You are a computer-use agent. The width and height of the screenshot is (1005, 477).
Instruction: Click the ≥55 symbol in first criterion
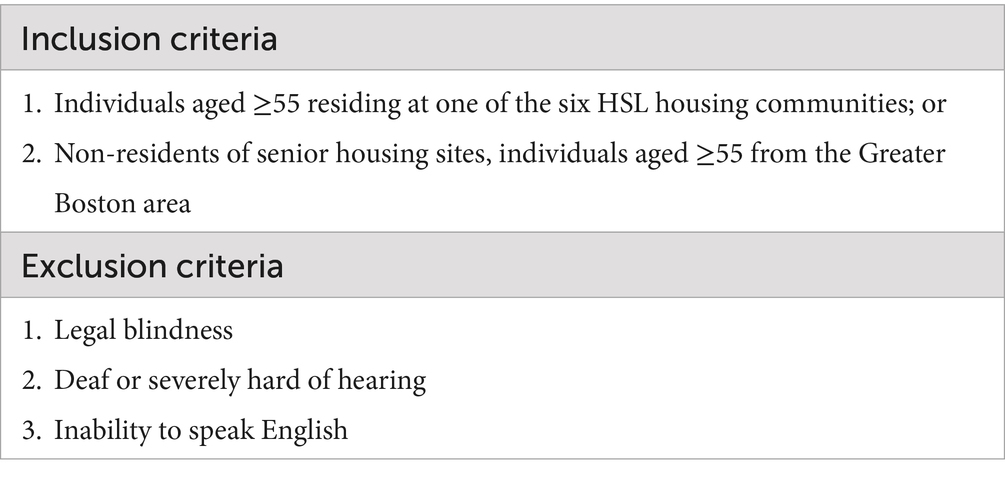point(276,104)
